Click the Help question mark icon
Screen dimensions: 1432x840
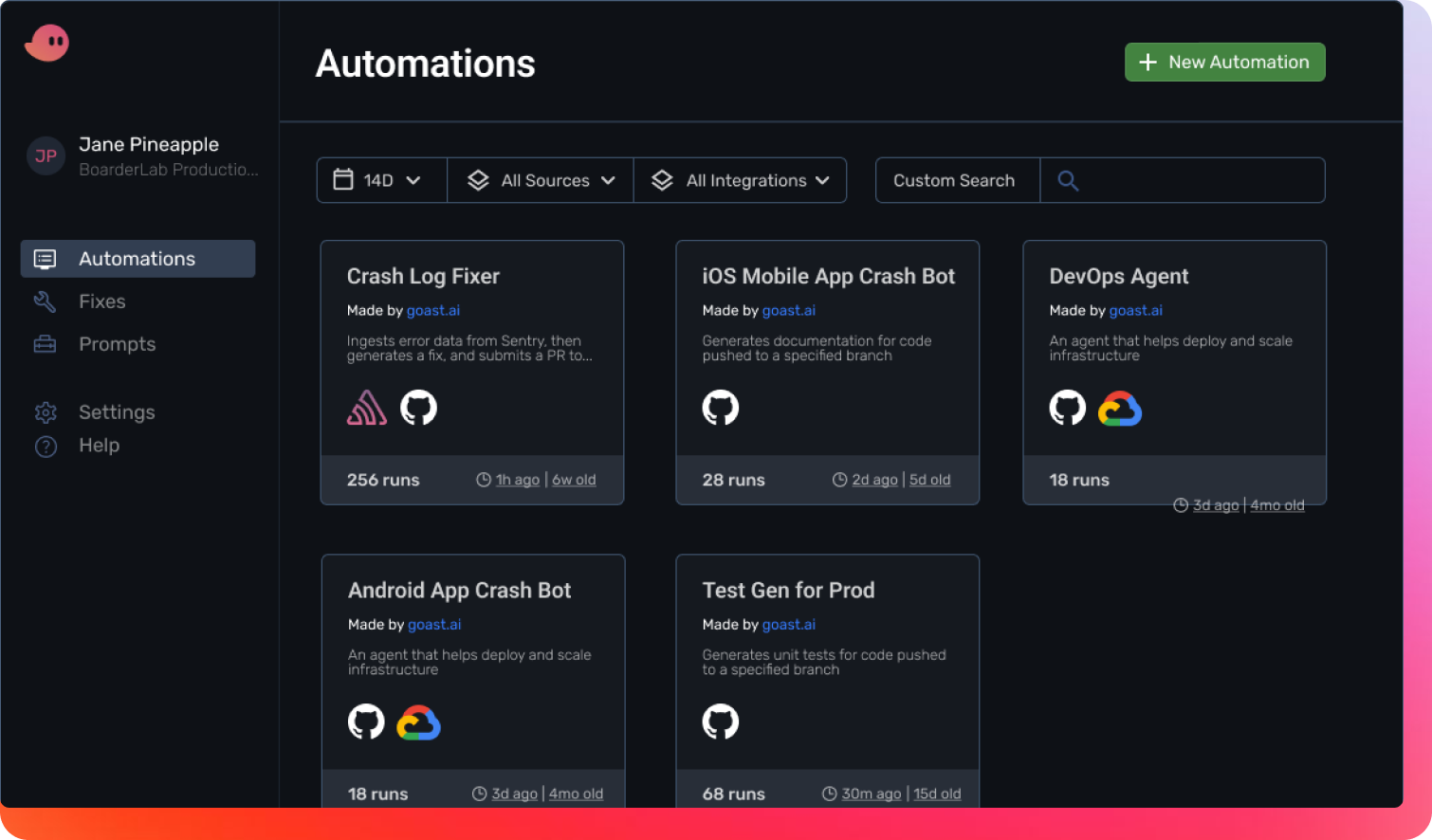click(46, 446)
